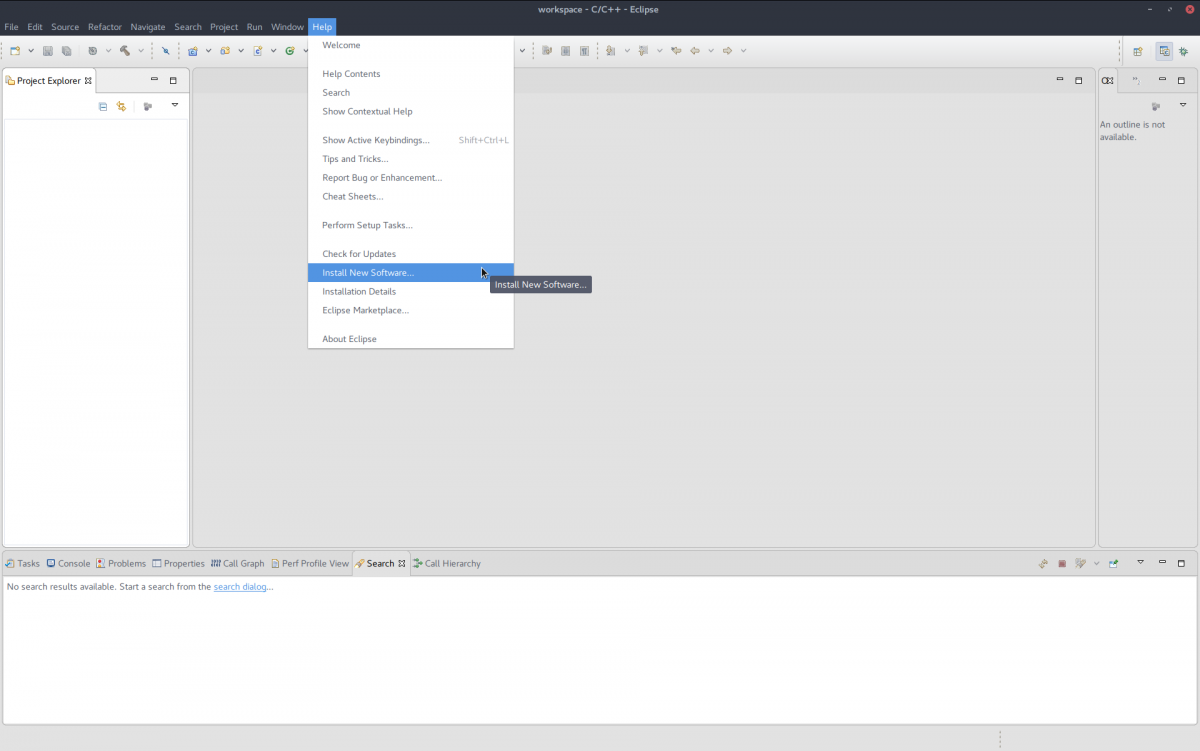Switch to the Console tab
This screenshot has width=1200, height=751.
pyautogui.click(x=68, y=564)
